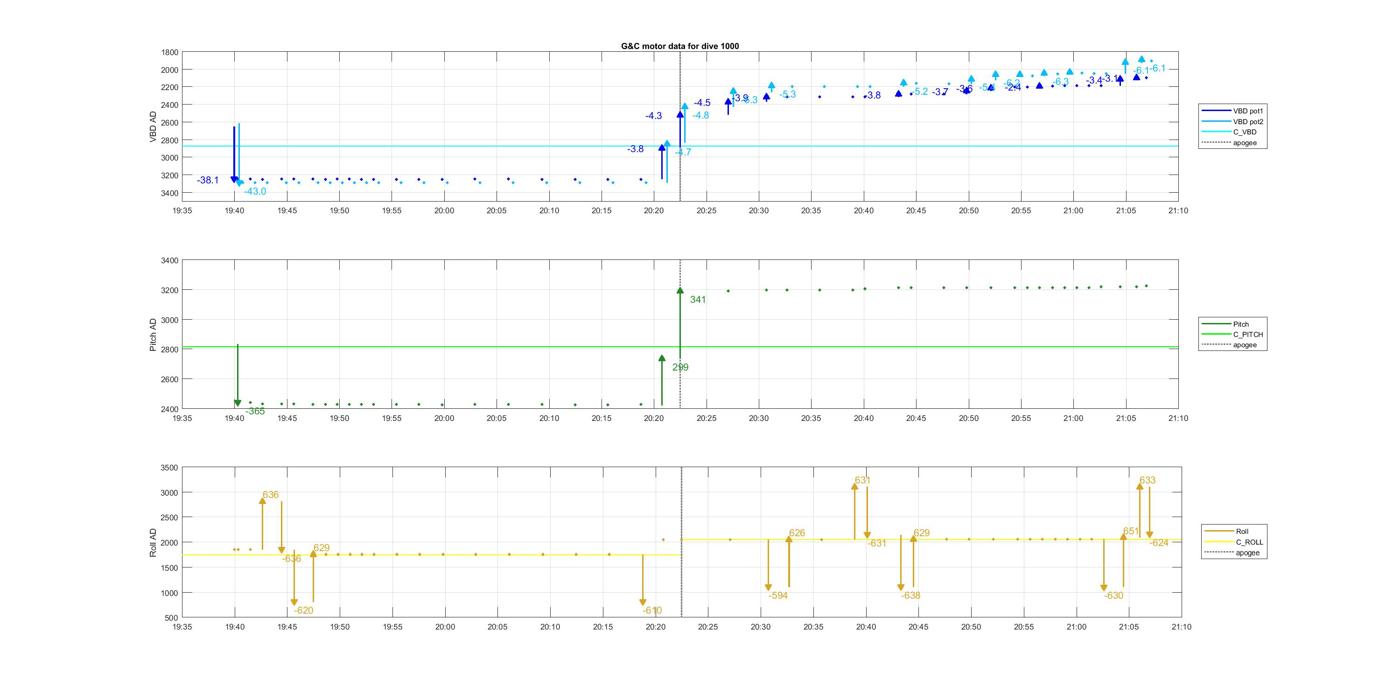Click the dark blue -38.1 downward arrow in the VBD plot
This screenshot has width=1400, height=693.
(234, 155)
